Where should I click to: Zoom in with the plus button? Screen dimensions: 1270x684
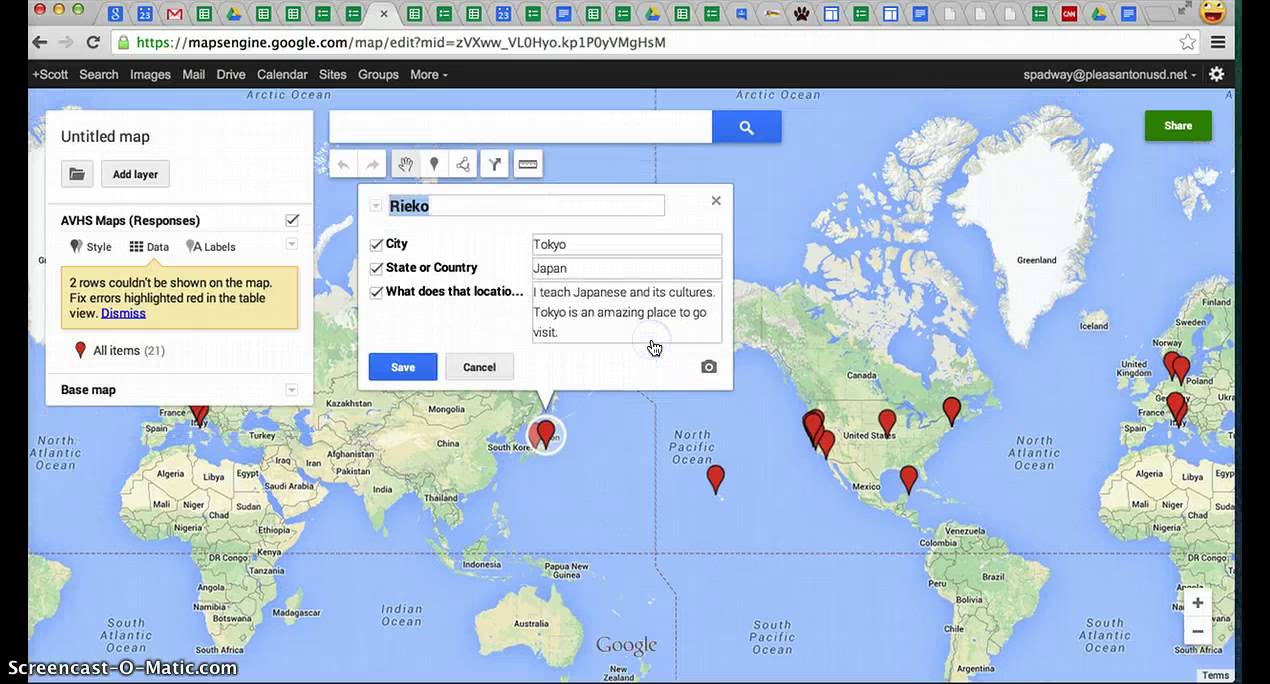click(x=1197, y=602)
